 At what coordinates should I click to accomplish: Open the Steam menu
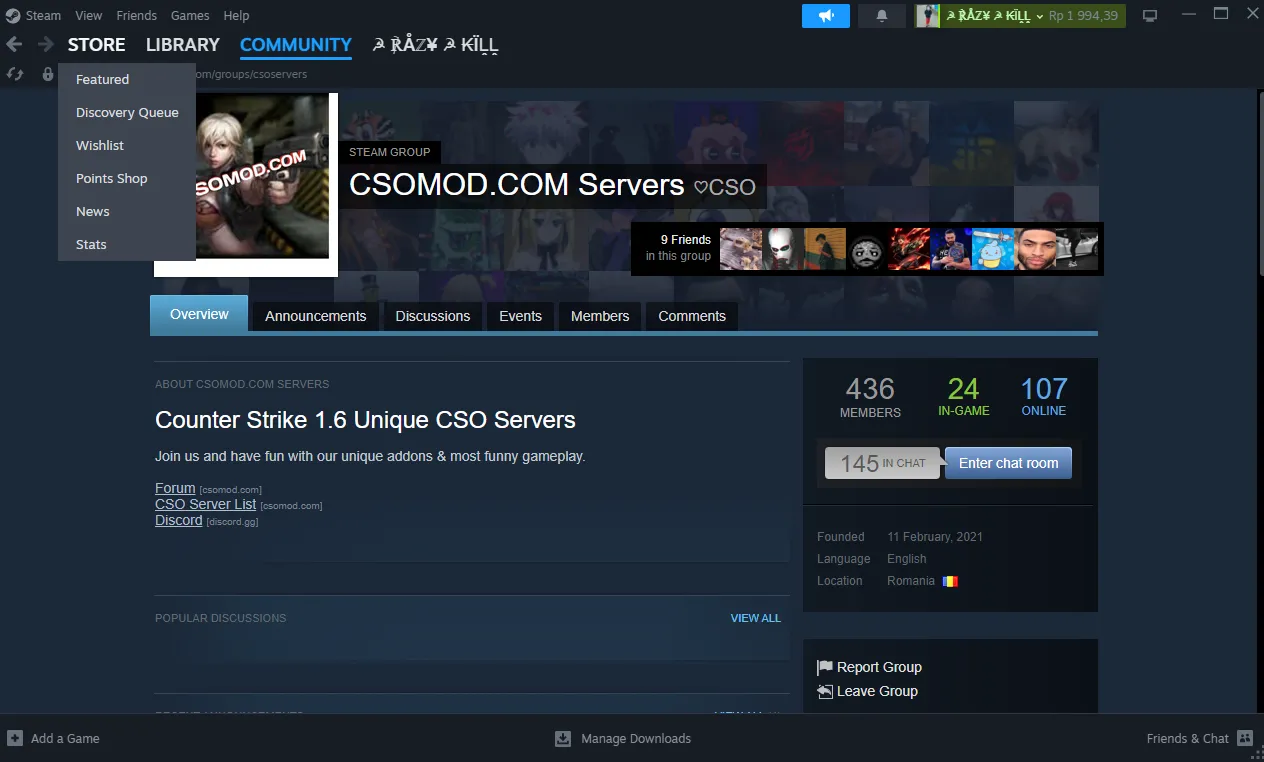pyautogui.click(x=43, y=15)
